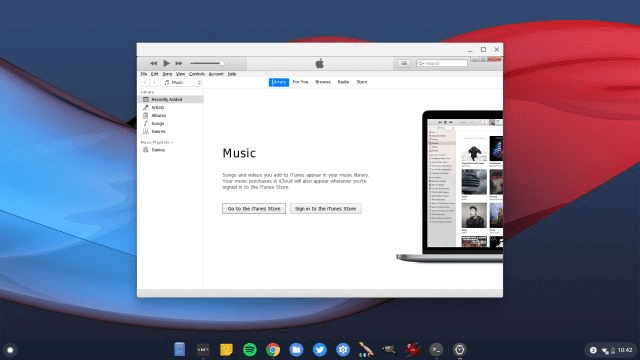This screenshot has height=360, width=640.
Task: Click the 10:42 clock in the tray
Action: click(625, 350)
